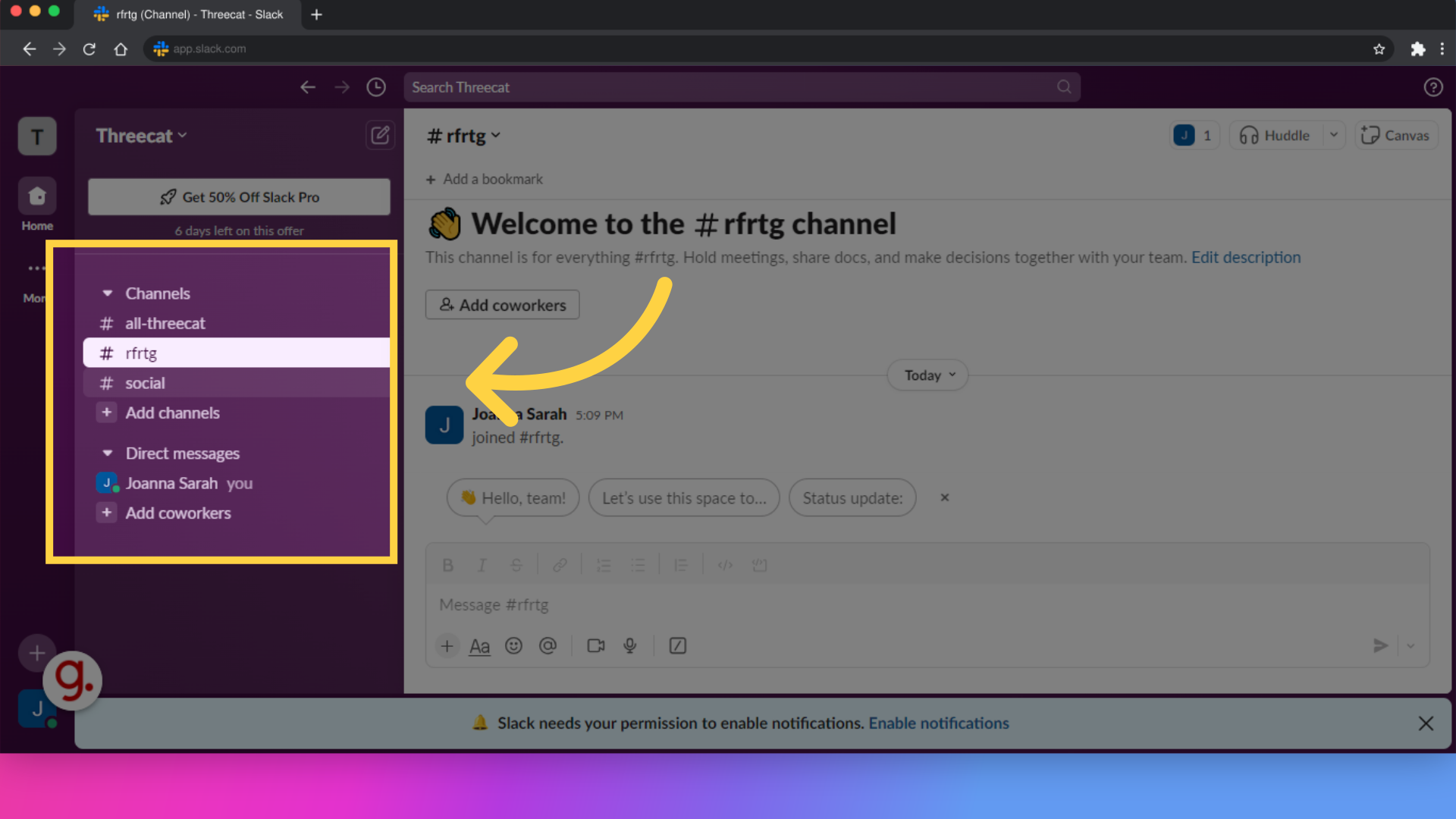
Task: Toggle the Aa formatting toolbar visibility
Action: pyautogui.click(x=479, y=646)
